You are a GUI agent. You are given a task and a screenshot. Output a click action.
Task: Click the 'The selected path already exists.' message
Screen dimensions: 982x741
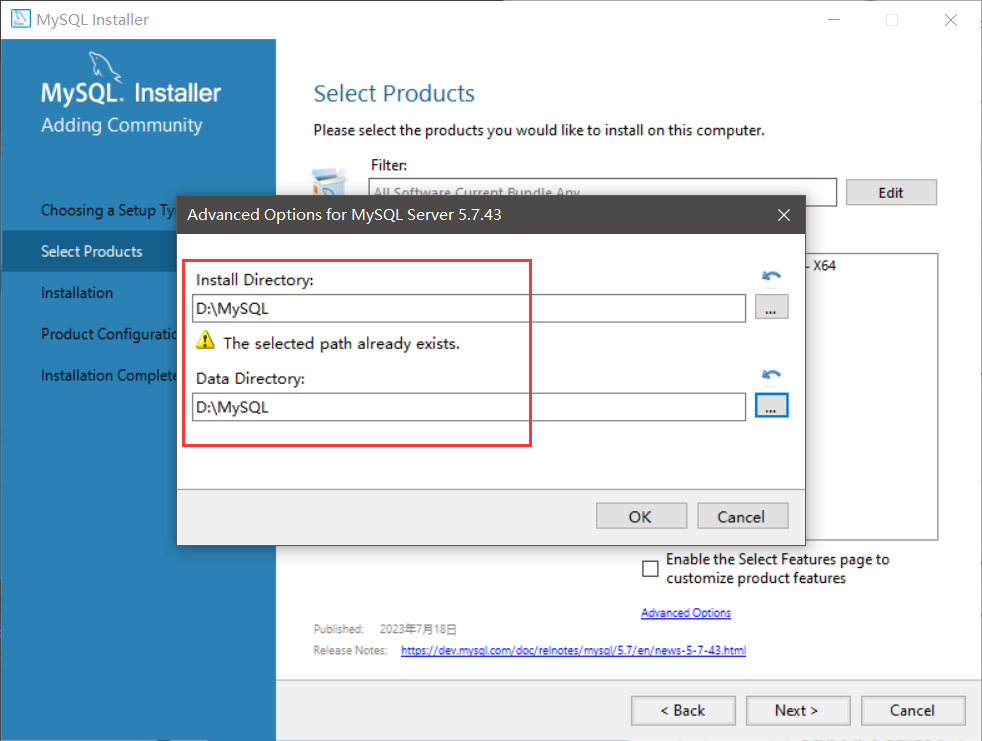pos(341,343)
